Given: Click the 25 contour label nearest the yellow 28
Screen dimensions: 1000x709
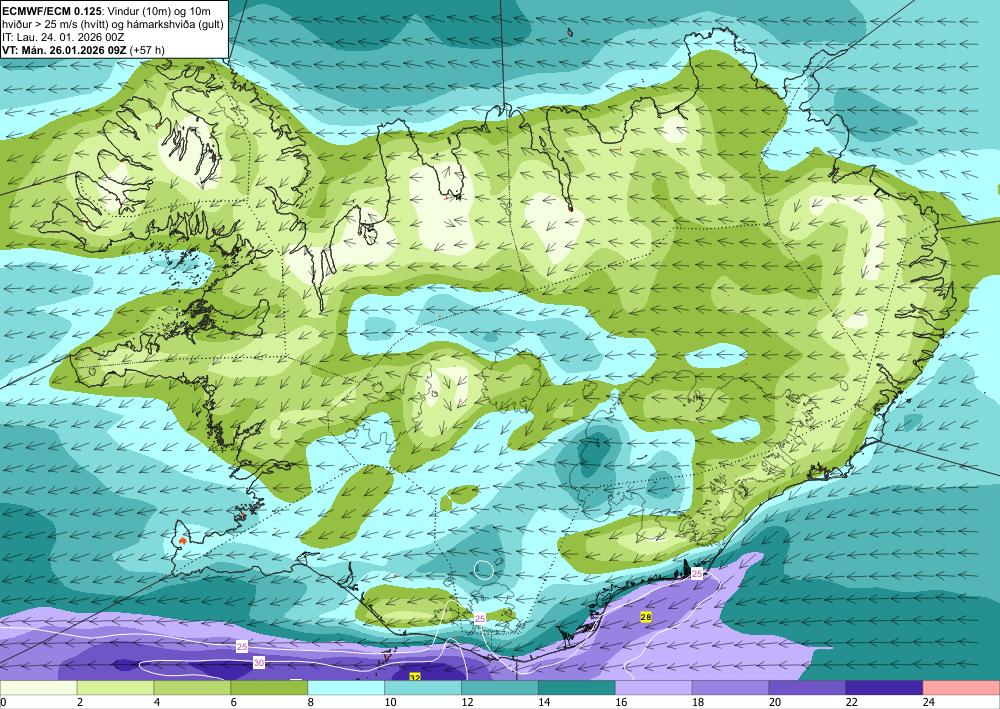Looking at the screenshot, I should 697,574.
